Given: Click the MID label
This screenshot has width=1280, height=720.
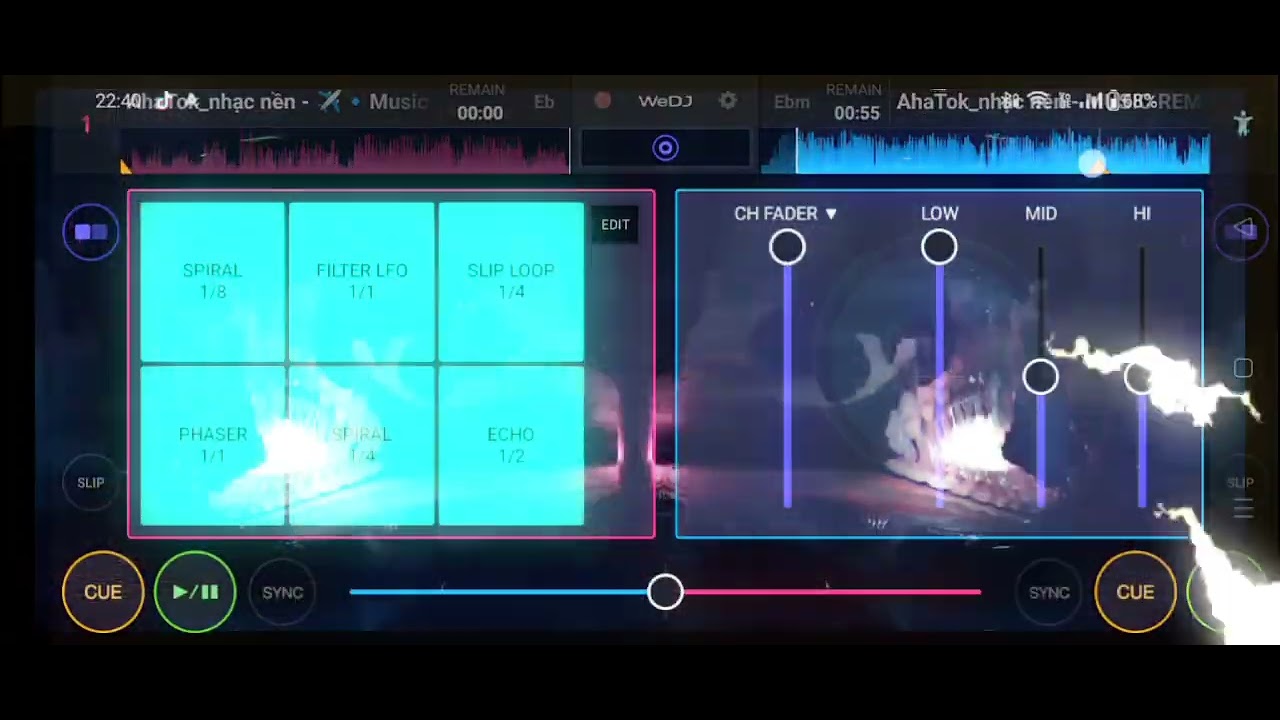Looking at the screenshot, I should point(1041,214).
